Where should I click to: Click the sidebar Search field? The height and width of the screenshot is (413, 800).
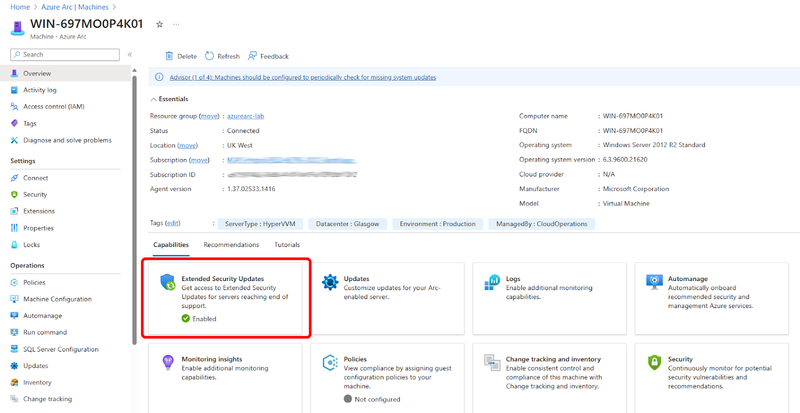pyautogui.click(x=65, y=55)
